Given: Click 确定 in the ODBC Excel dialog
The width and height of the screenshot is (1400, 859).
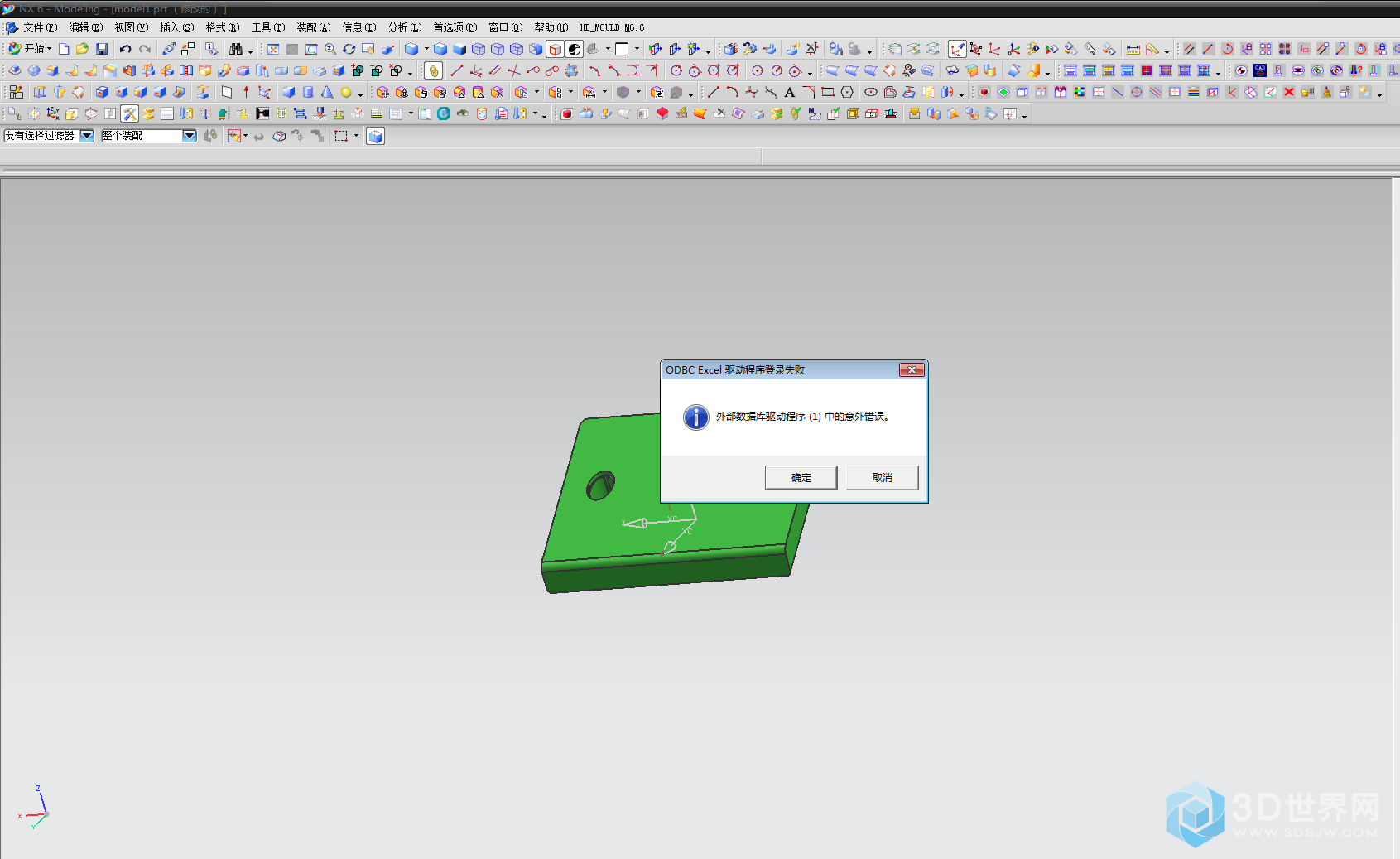Looking at the screenshot, I should pyautogui.click(x=801, y=478).
